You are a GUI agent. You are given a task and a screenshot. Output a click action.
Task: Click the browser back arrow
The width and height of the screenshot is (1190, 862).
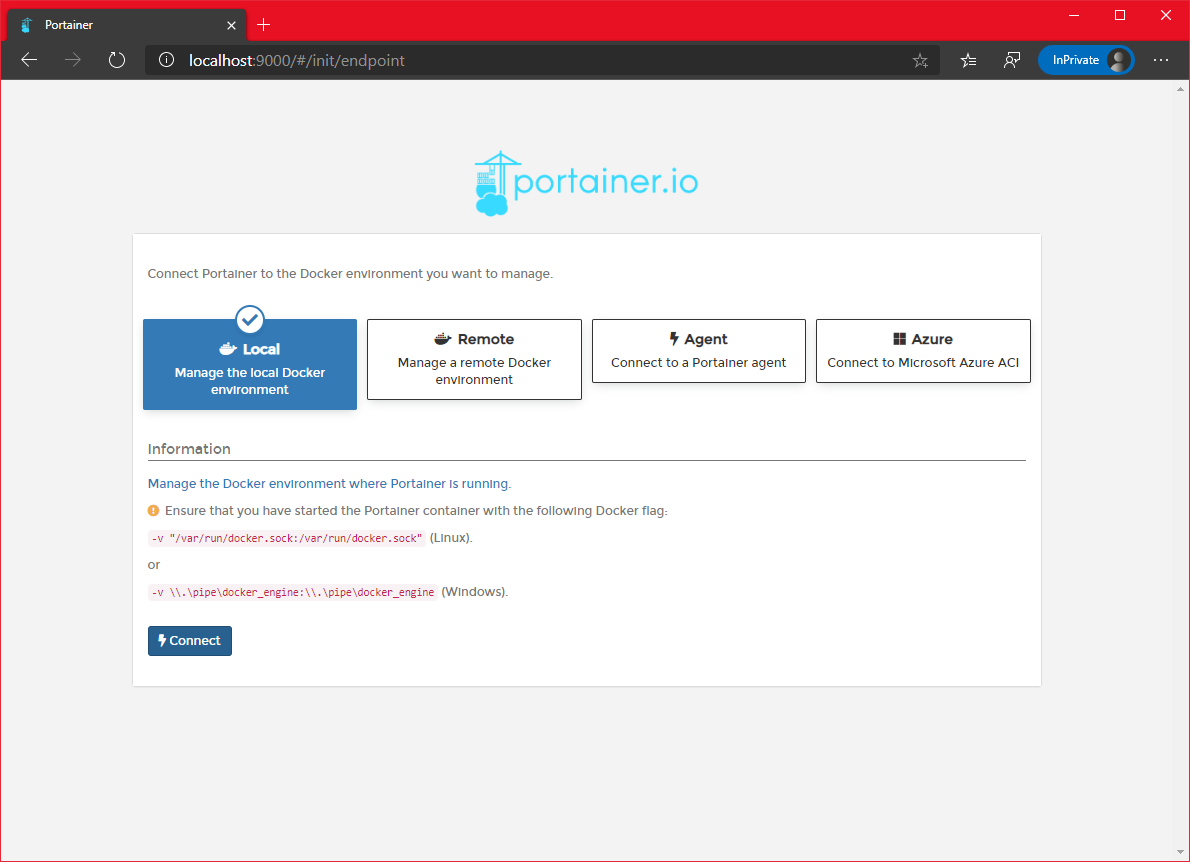(29, 60)
